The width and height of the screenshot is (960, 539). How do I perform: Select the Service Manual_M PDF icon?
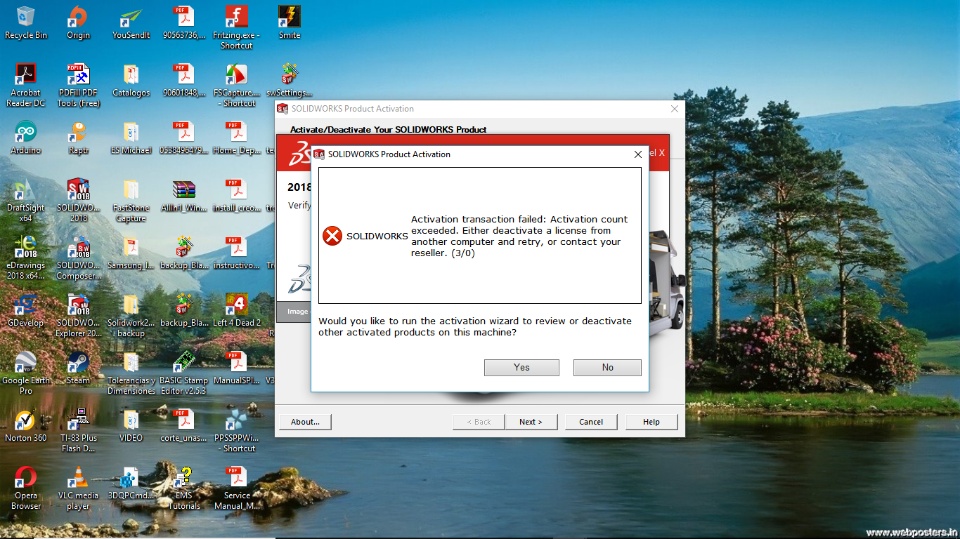pyautogui.click(x=236, y=488)
